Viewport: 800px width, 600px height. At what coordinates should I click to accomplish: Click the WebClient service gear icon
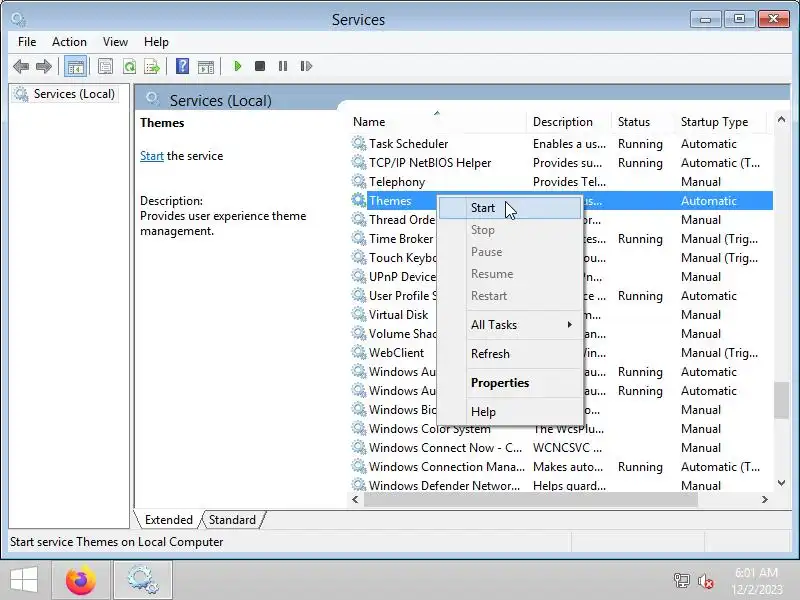point(359,352)
